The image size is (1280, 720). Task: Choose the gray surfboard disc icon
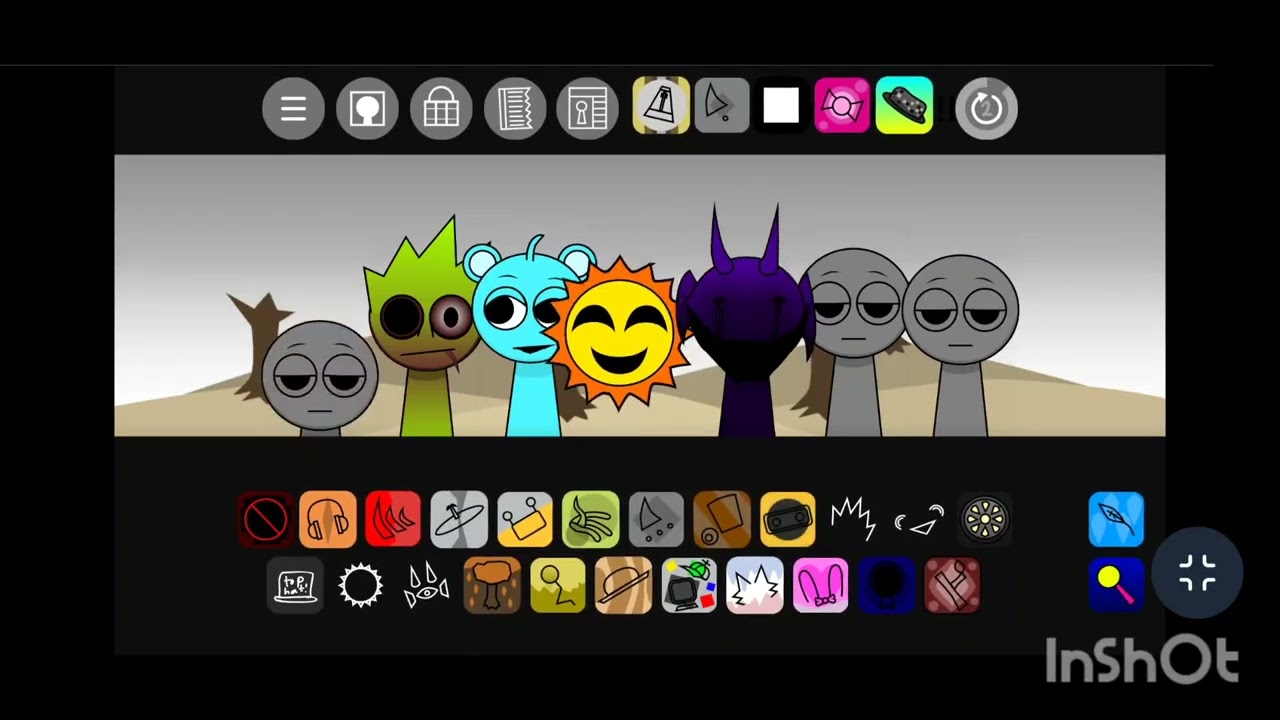click(459, 520)
